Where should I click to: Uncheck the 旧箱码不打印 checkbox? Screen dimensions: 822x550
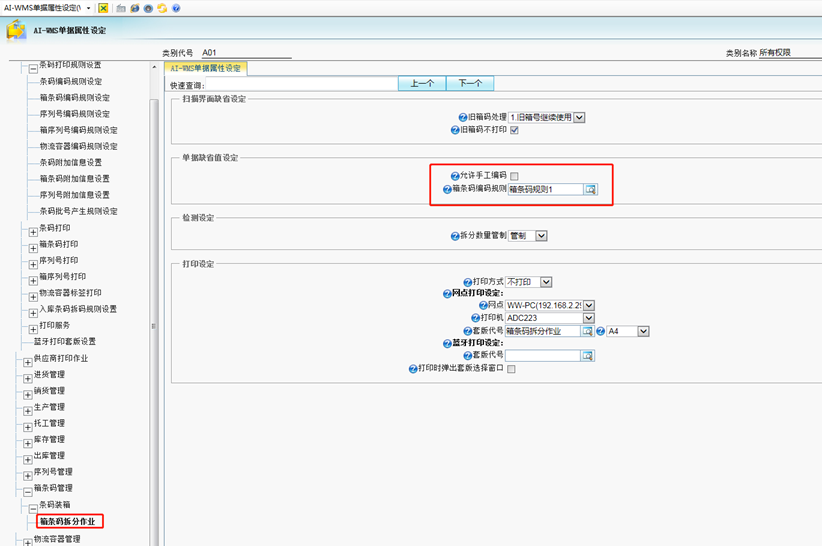tap(515, 130)
